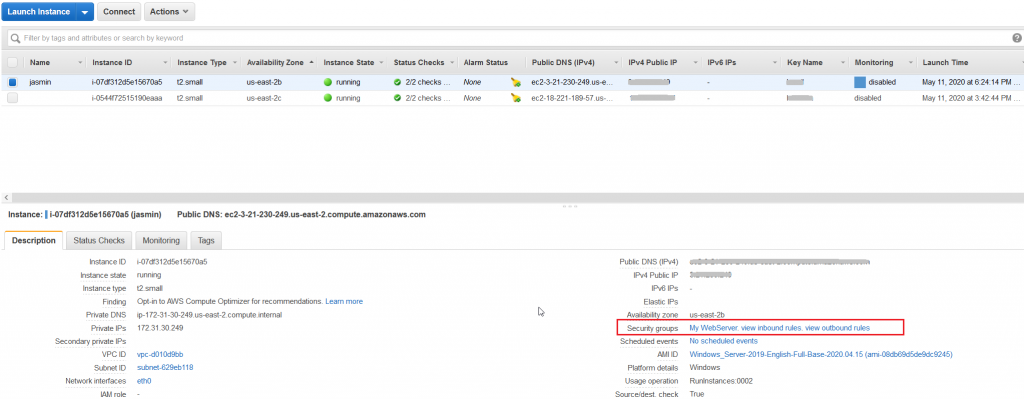1024x399 pixels.
Task: Click the alarm icon in i-0544f72515190eaaa row
Action: [x=516, y=98]
